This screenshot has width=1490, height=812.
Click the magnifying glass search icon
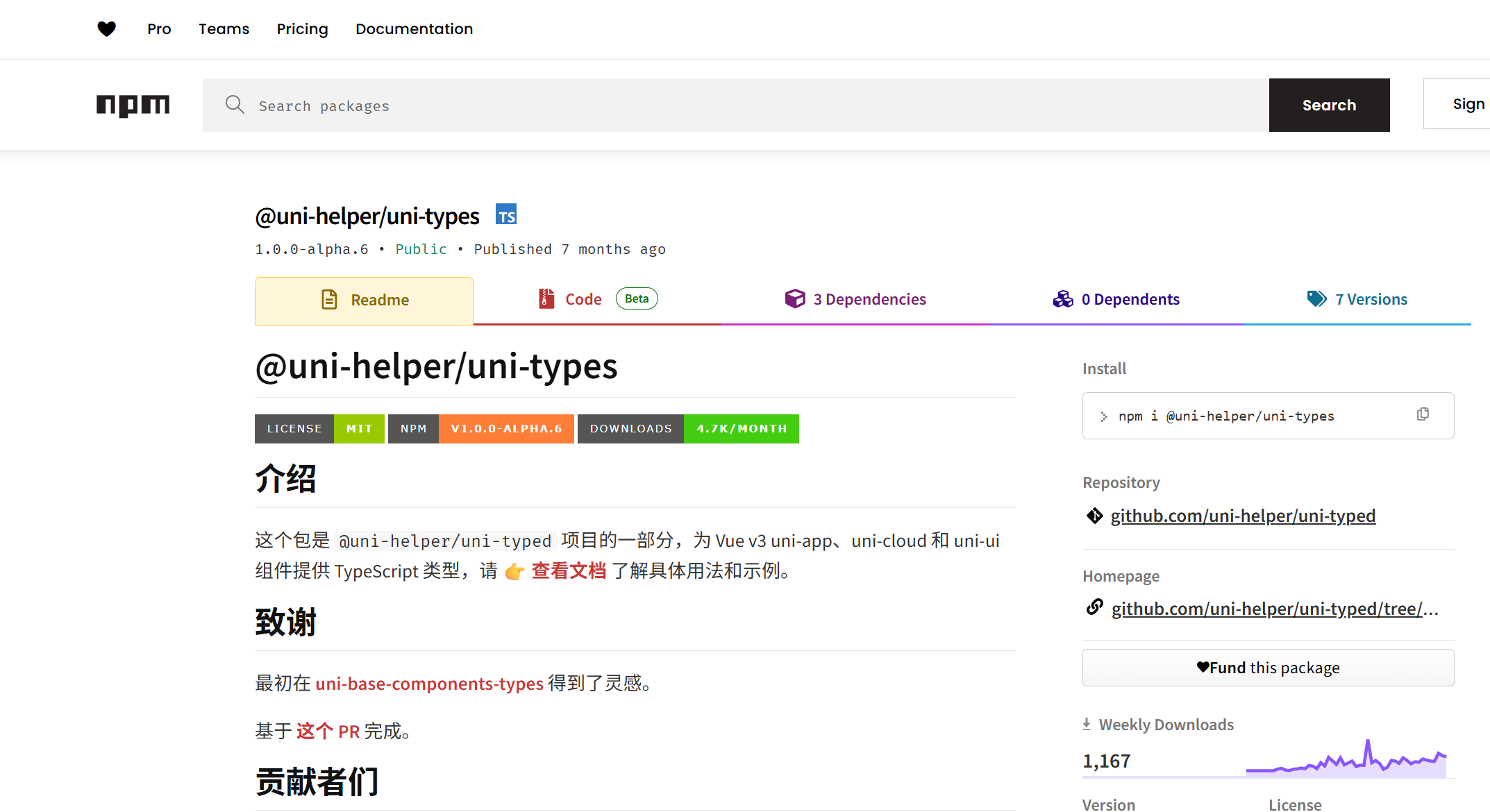click(x=235, y=105)
